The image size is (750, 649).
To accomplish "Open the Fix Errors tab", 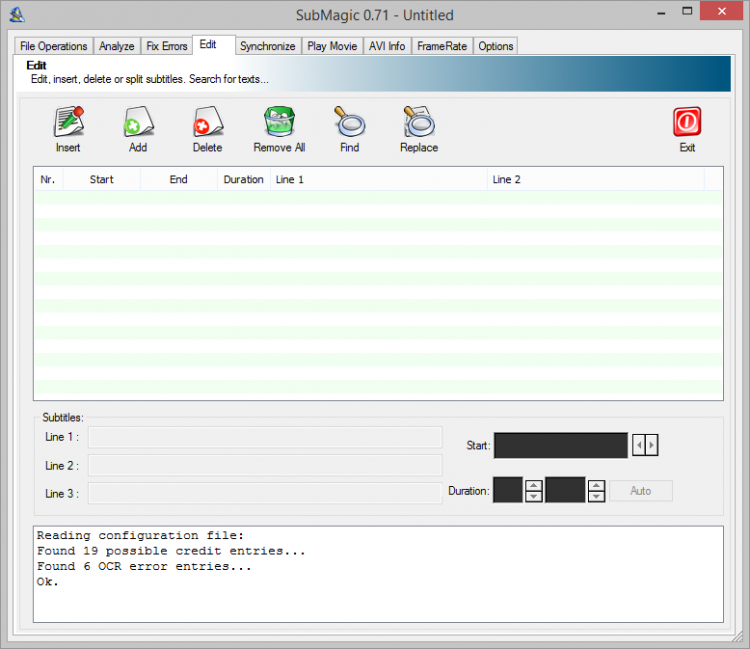I will pyautogui.click(x=166, y=46).
